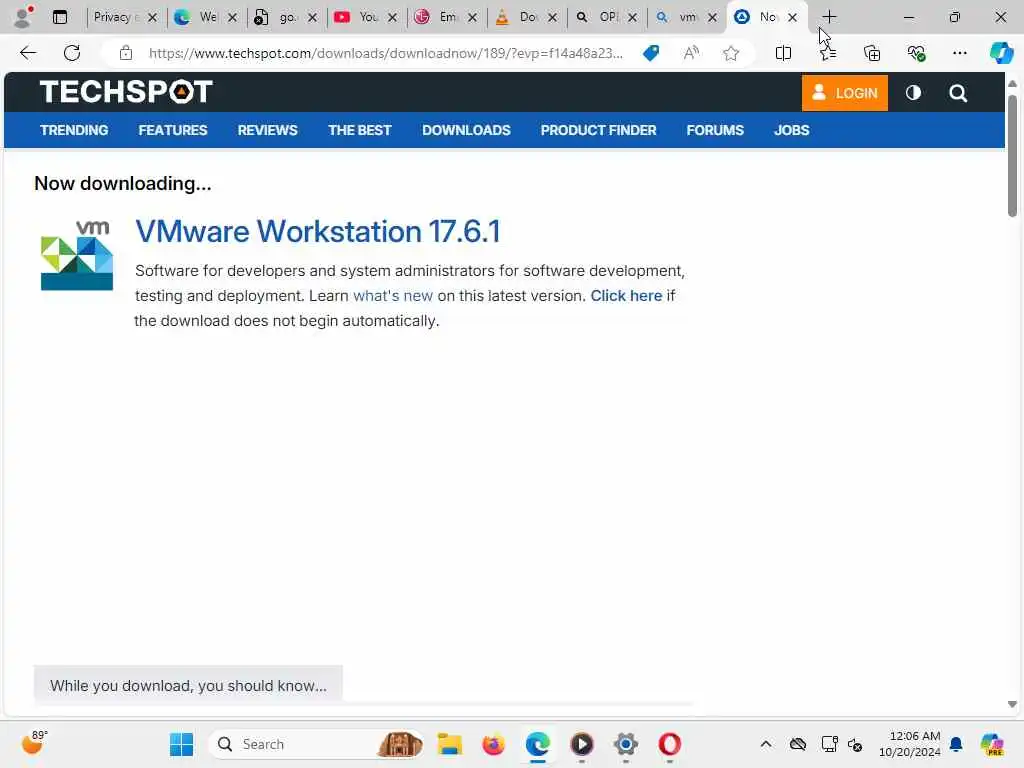Refresh the page
This screenshot has height=768, width=1024.
click(72, 53)
